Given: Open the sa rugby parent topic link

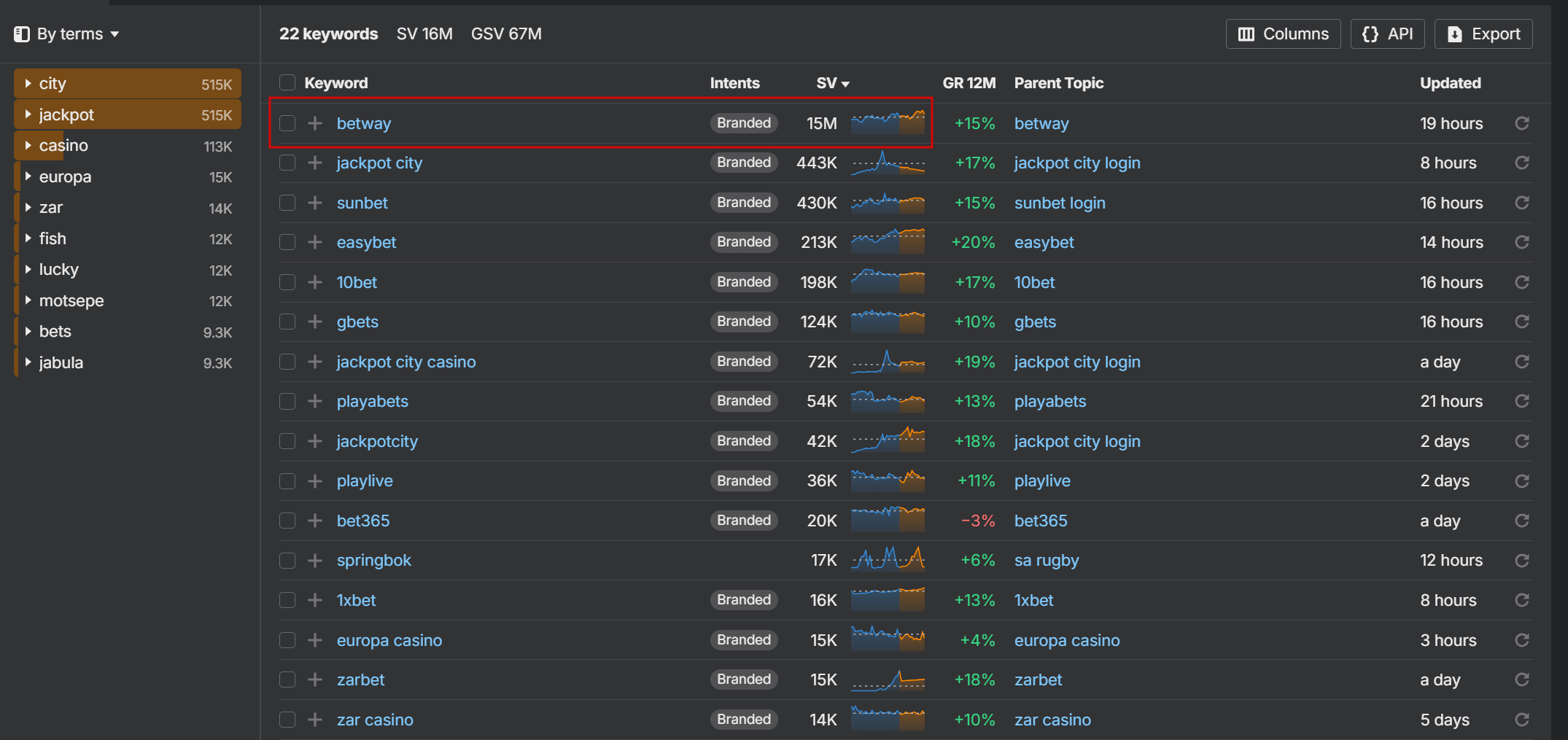Looking at the screenshot, I should tap(1046, 560).
